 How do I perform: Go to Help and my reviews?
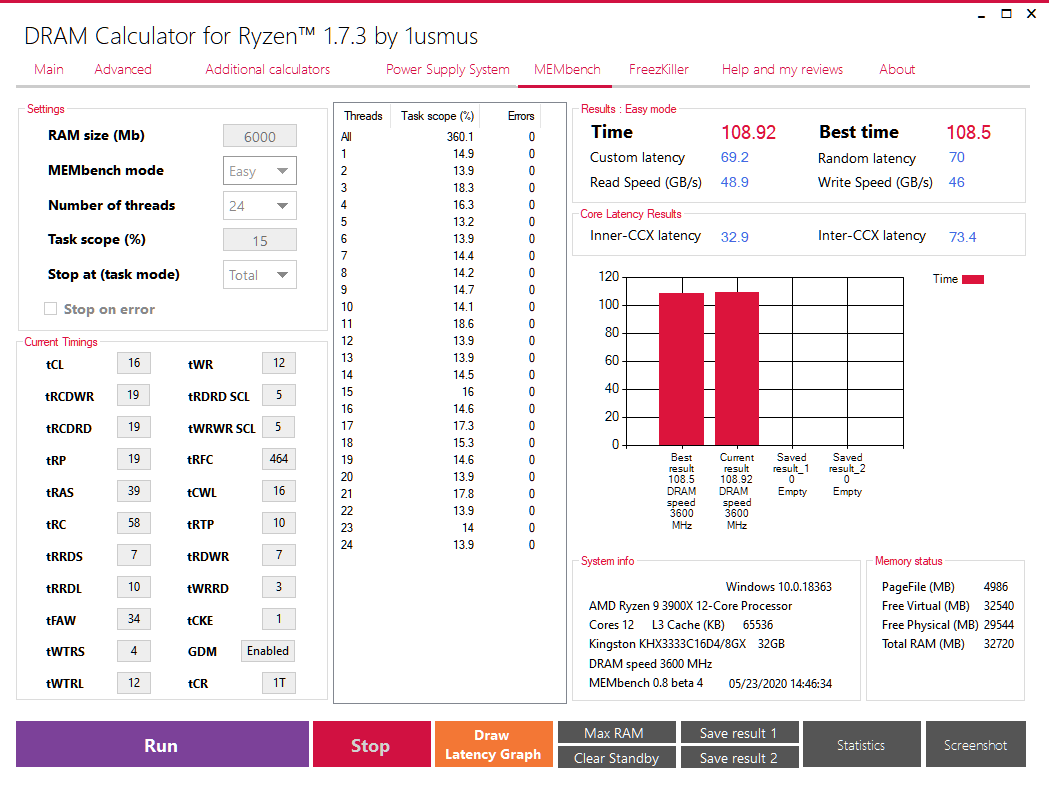point(782,69)
